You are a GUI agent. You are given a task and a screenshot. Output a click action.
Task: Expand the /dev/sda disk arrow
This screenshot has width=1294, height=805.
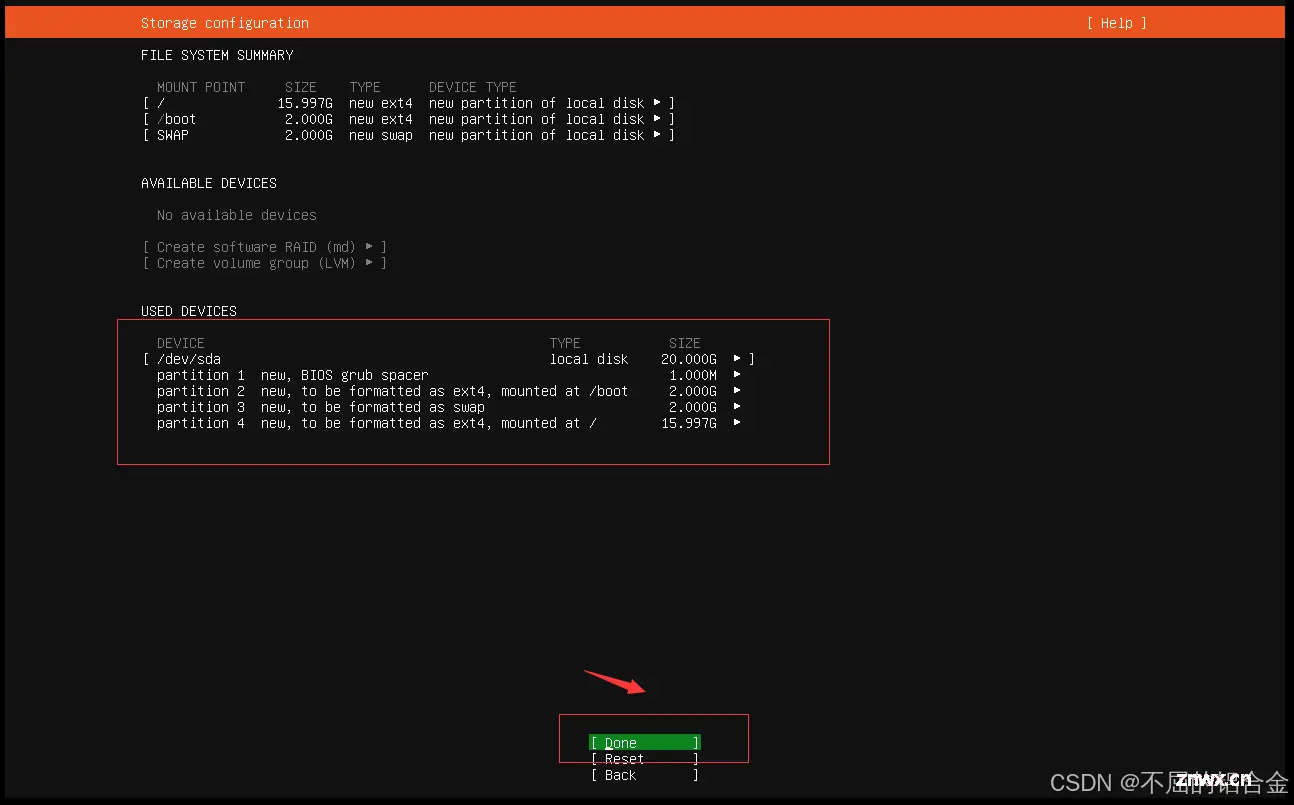[x=737, y=358]
